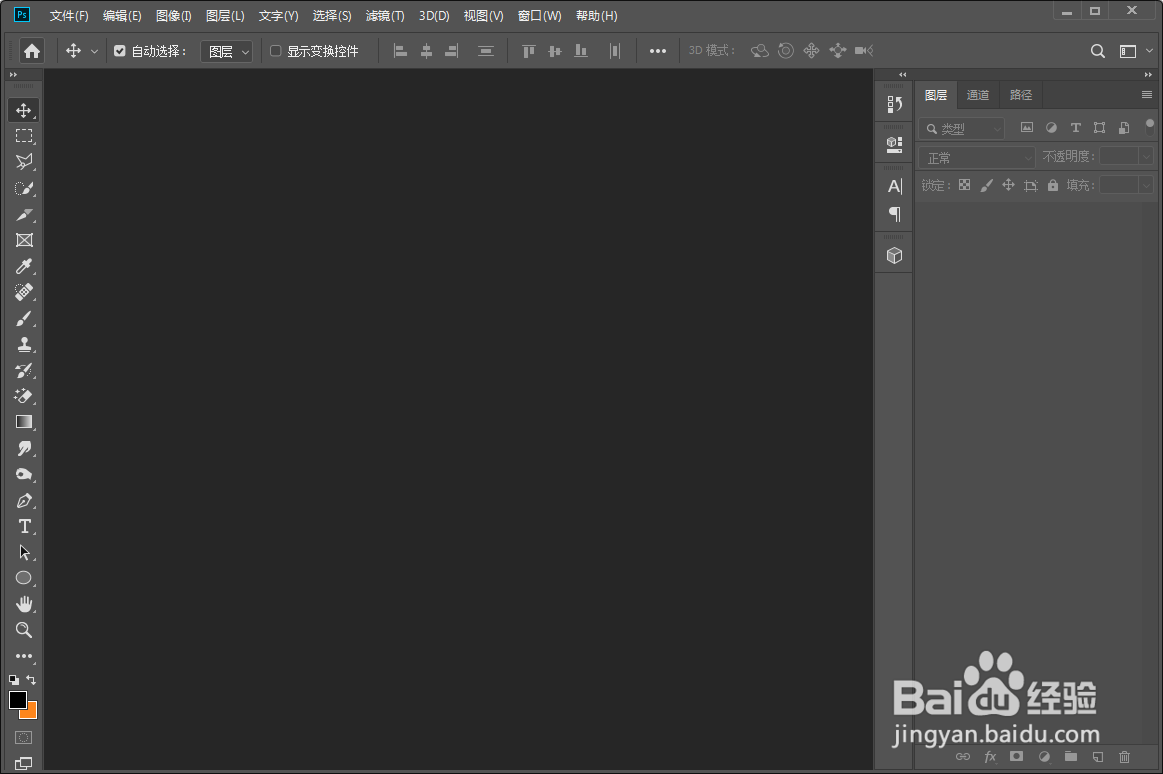Select the Brush tool
Viewport: 1163px width, 774px height.
coord(24,319)
